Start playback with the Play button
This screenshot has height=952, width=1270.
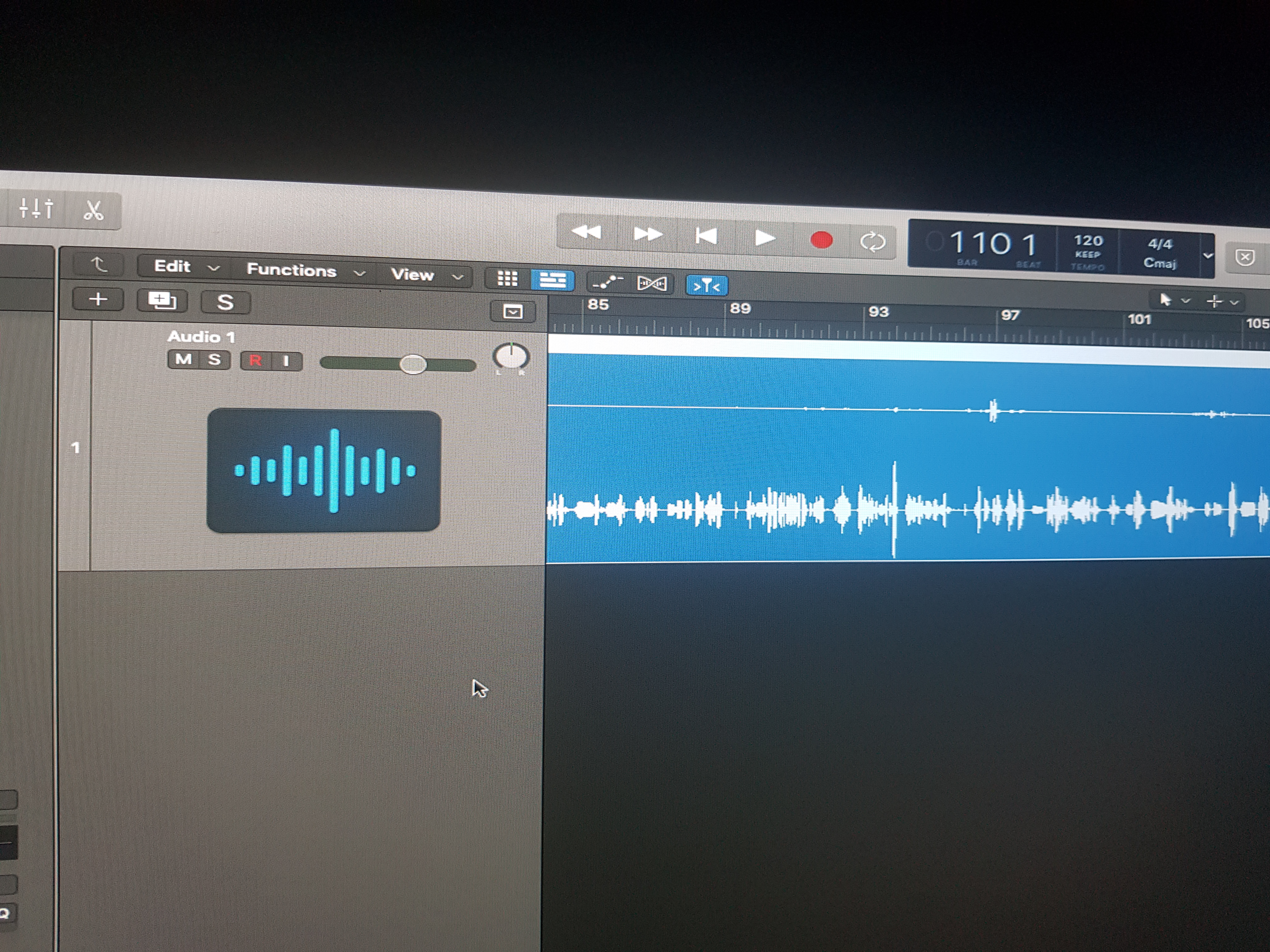[x=764, y=238]
